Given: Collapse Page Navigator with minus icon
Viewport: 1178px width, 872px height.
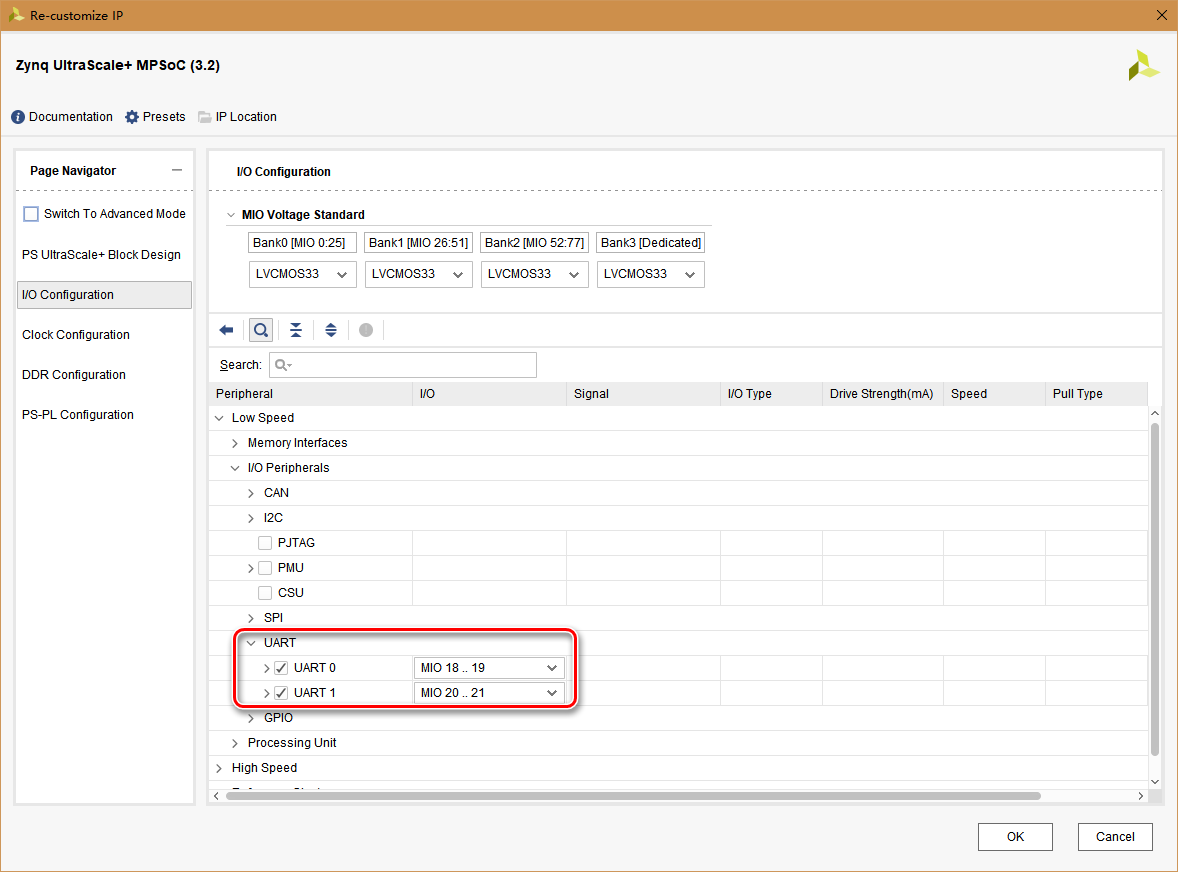Looking at the screenshot, I should click(177, 170).
